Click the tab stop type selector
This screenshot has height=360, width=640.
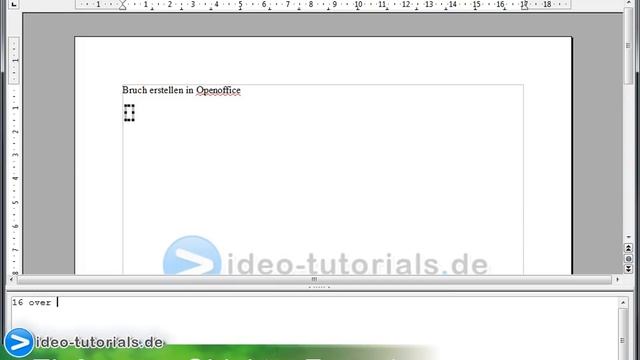tap(14, 4)
